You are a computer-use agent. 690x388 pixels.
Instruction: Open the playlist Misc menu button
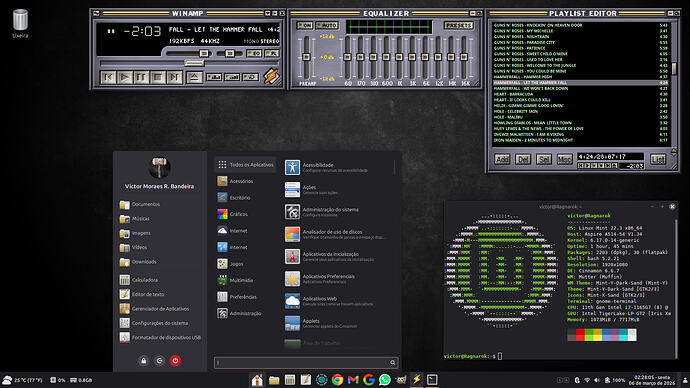pyautogui.click(x=565, y=159)
